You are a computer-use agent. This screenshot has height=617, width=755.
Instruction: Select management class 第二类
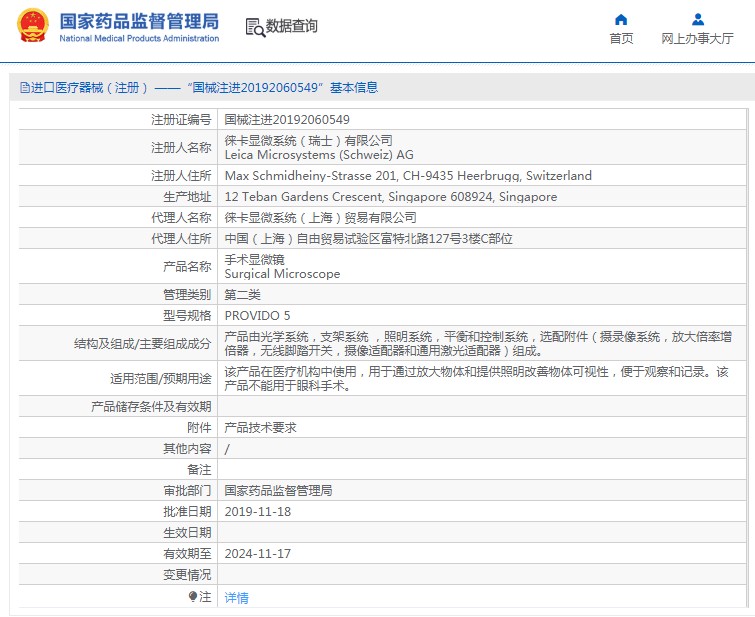point(242,294)
